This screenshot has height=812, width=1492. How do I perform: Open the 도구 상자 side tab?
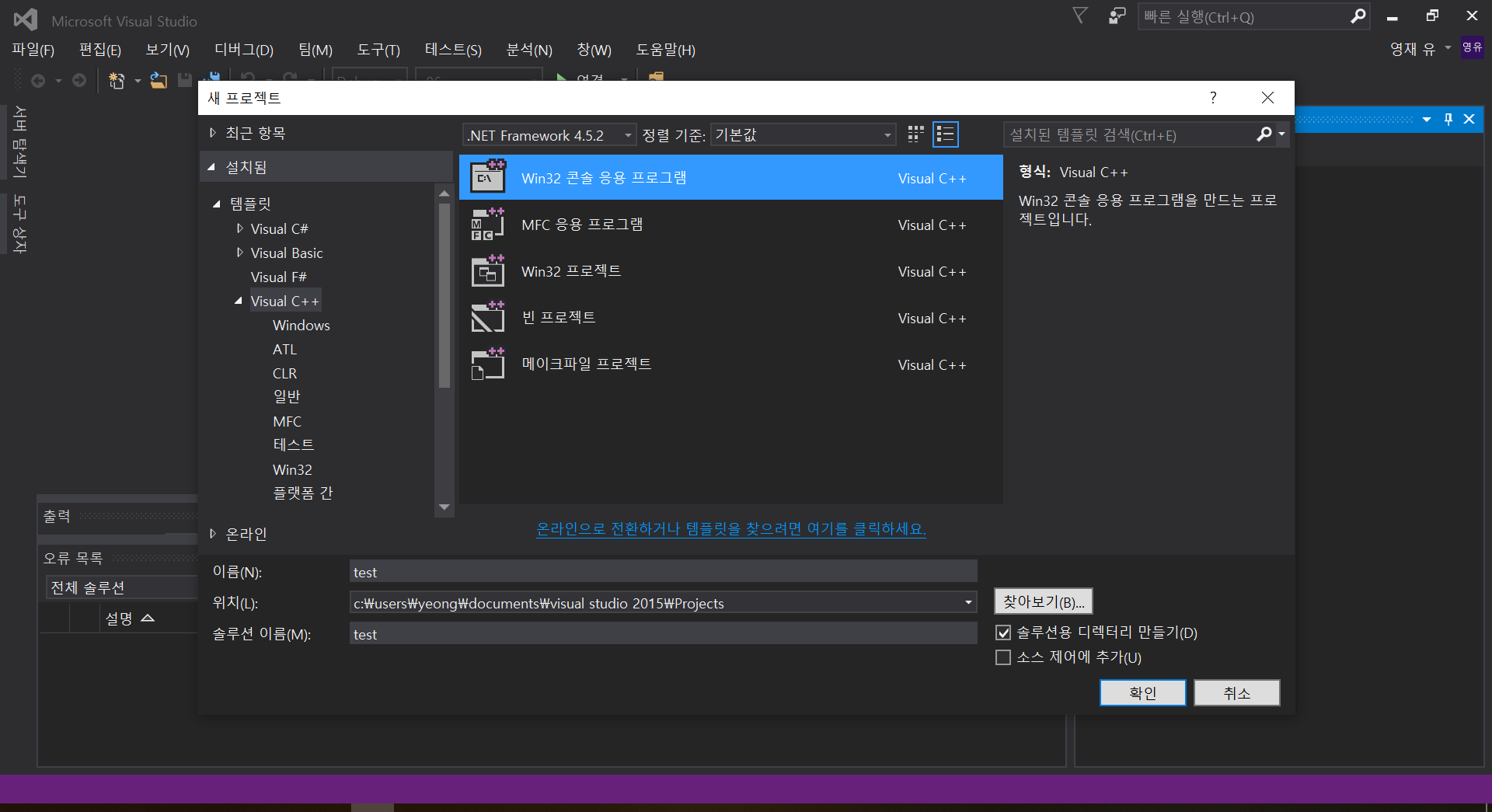(20, 224)
